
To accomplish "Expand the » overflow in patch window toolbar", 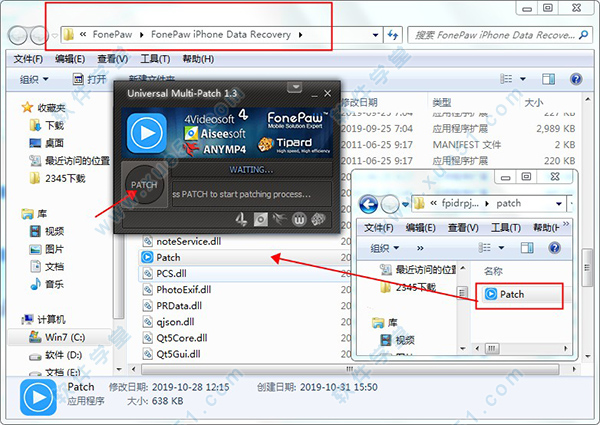I will pos(420,248).
